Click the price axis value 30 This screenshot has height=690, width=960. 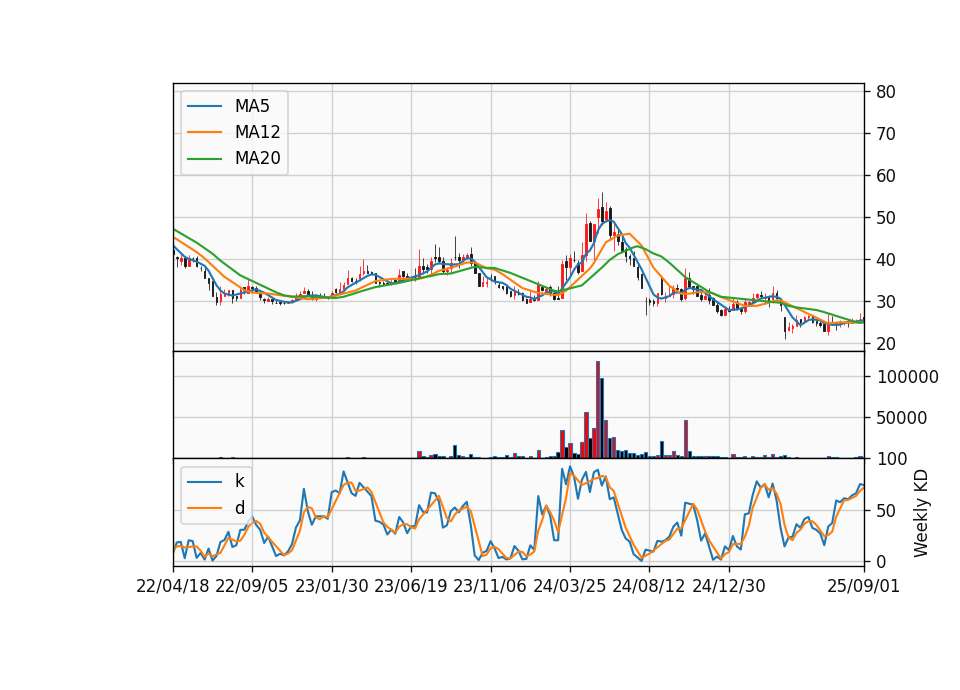[x=886, y=302]
